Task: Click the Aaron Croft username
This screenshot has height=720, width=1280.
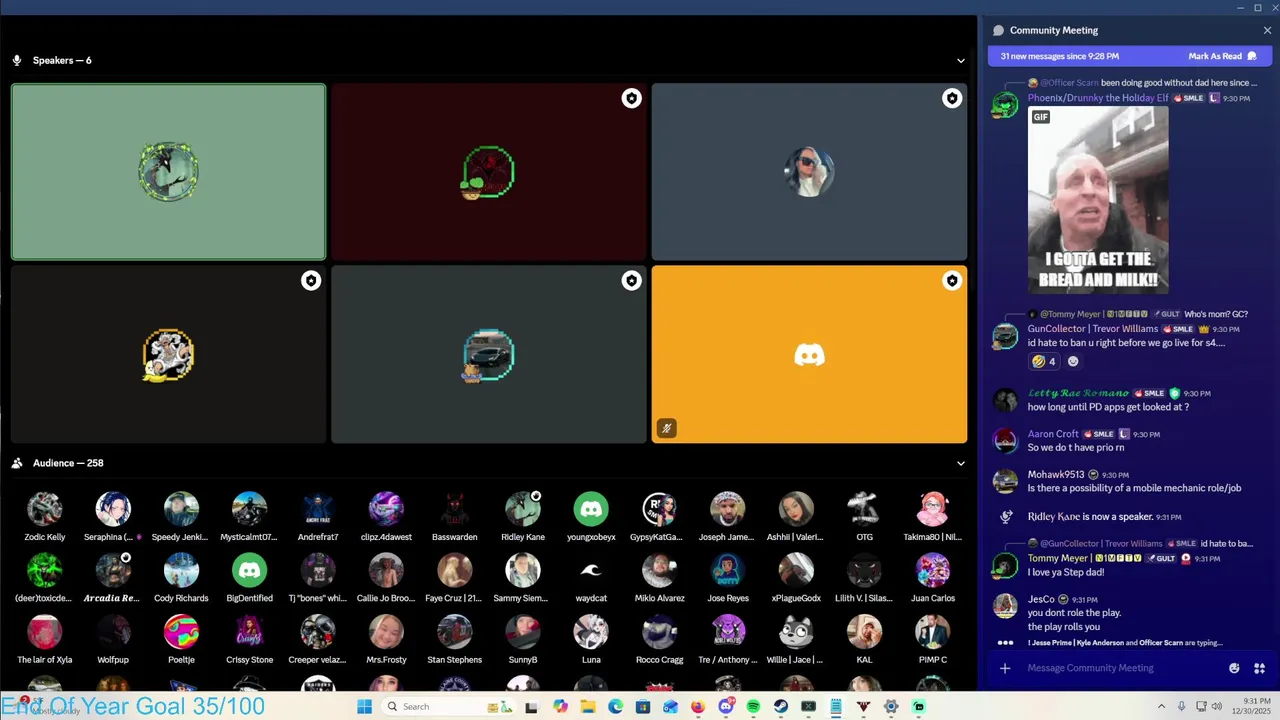Action: (1053, 434)
